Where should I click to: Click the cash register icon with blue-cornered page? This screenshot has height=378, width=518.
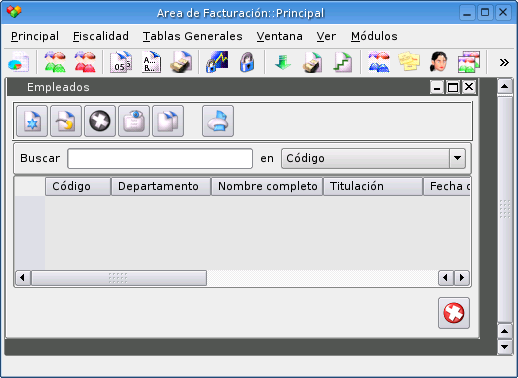point(181,62)
